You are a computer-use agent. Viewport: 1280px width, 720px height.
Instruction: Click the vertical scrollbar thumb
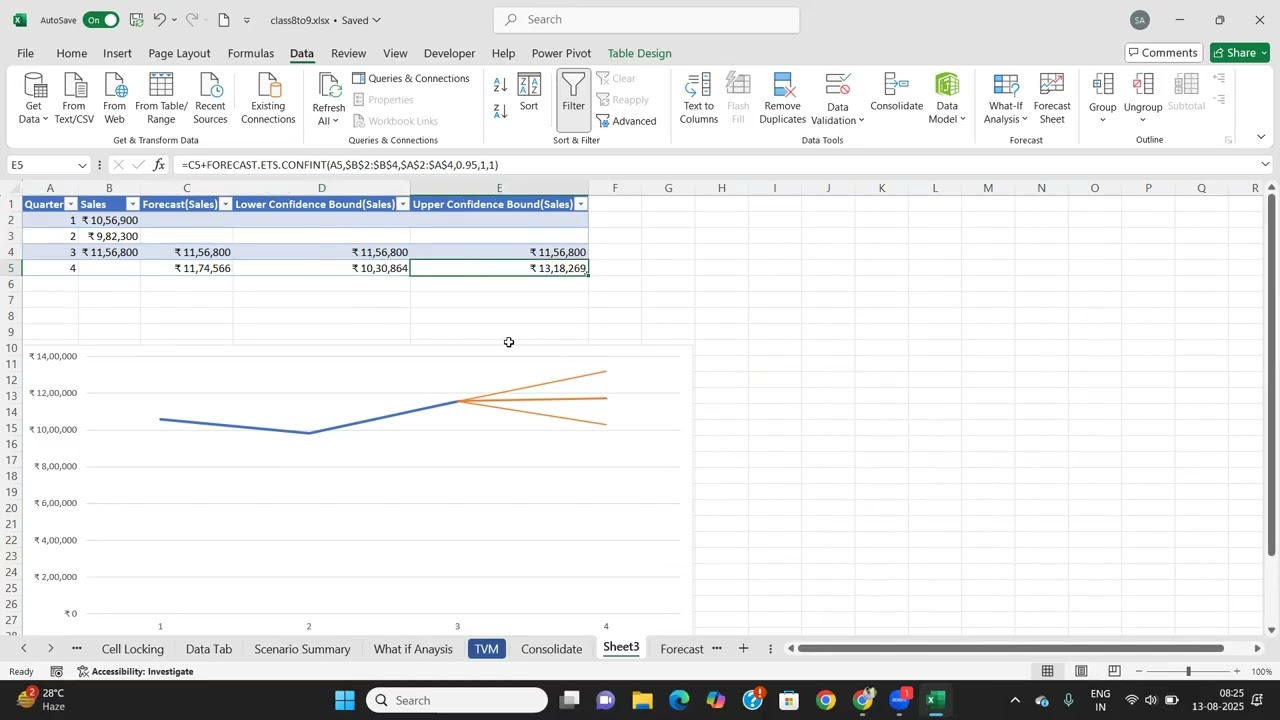point(1271,375)
